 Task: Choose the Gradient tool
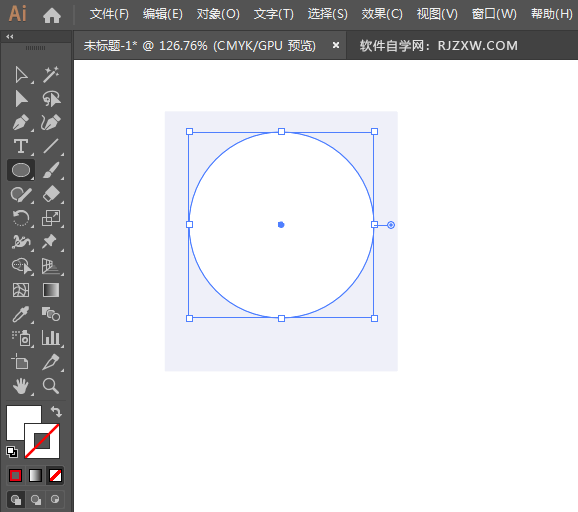51,290
